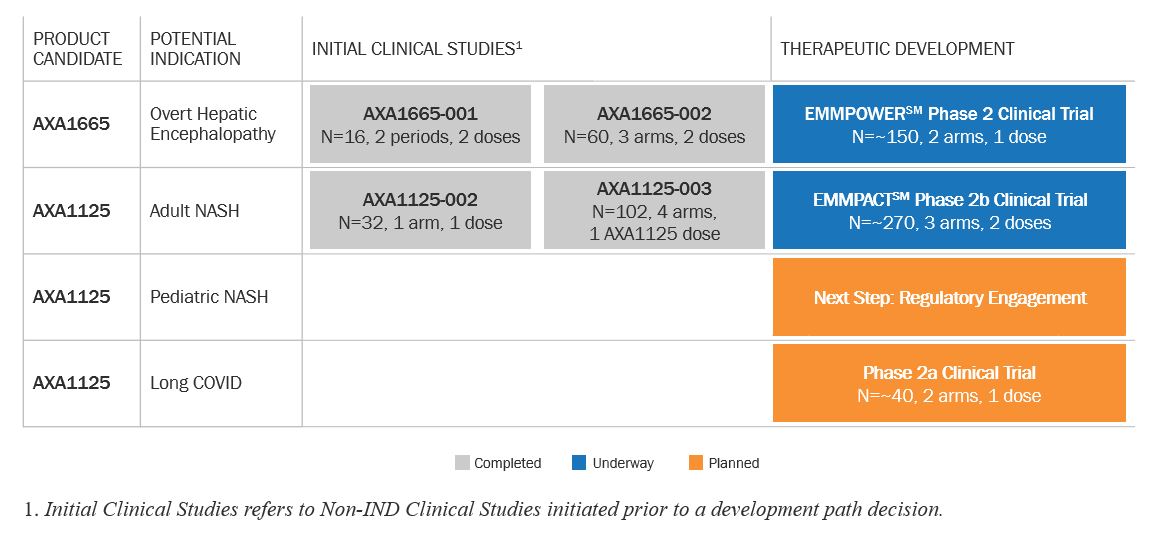
Task: Click the orange Planned legend swatch
Action: coord(696,463)
